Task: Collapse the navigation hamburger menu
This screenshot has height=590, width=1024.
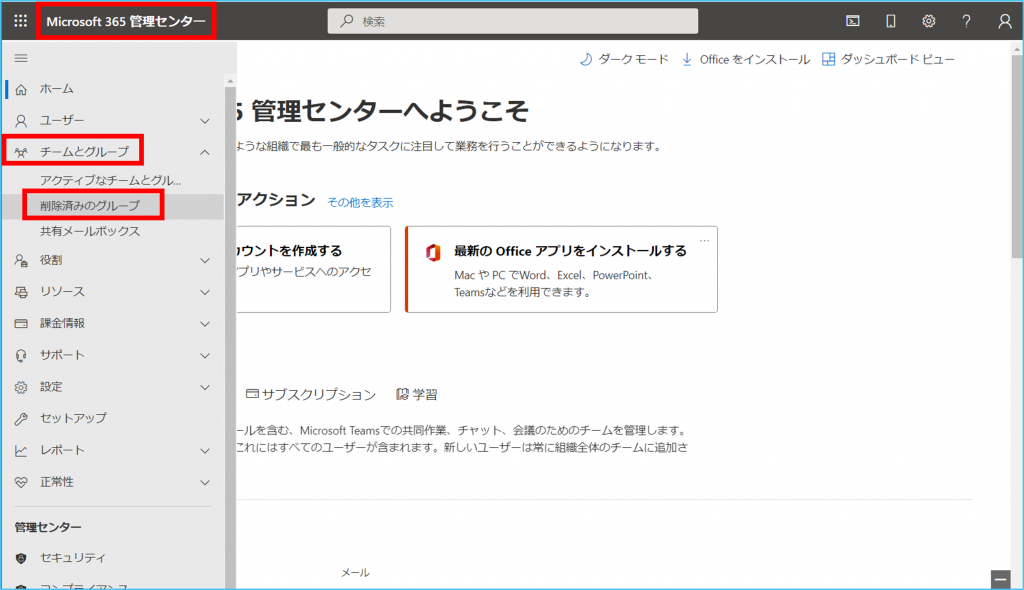Action: (x=20, y=59)
